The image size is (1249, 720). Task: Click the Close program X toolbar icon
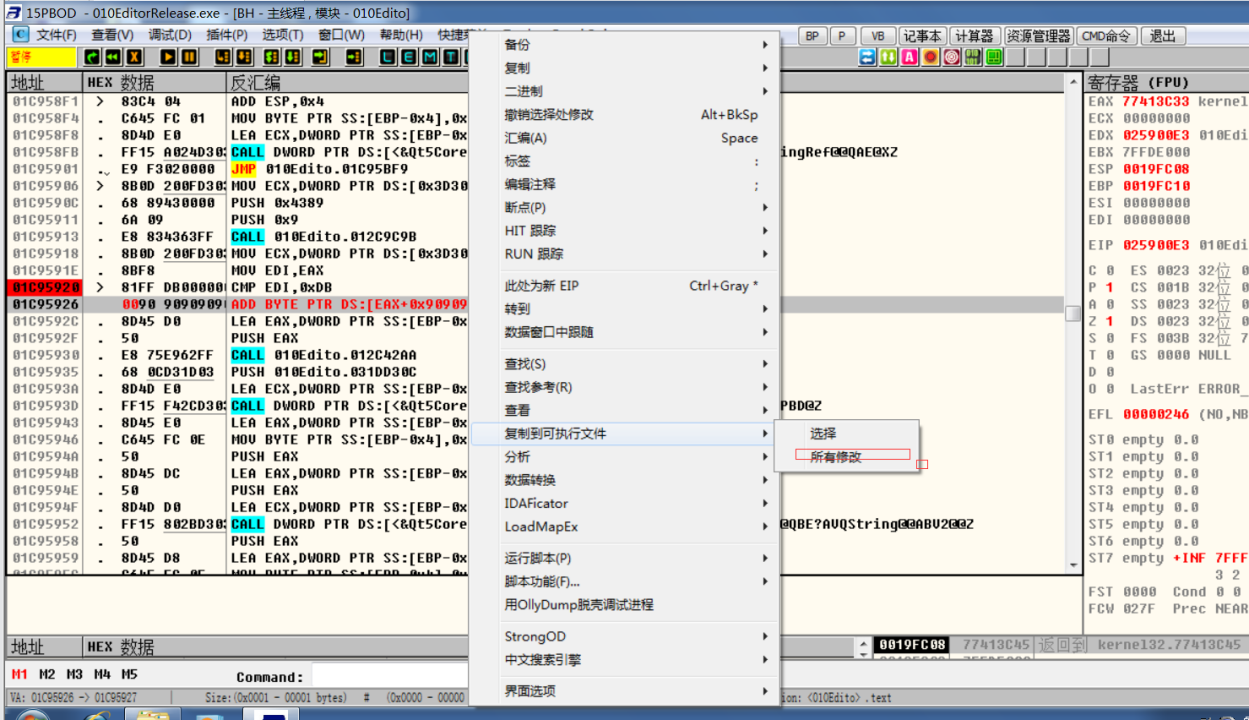pos(133,57)
